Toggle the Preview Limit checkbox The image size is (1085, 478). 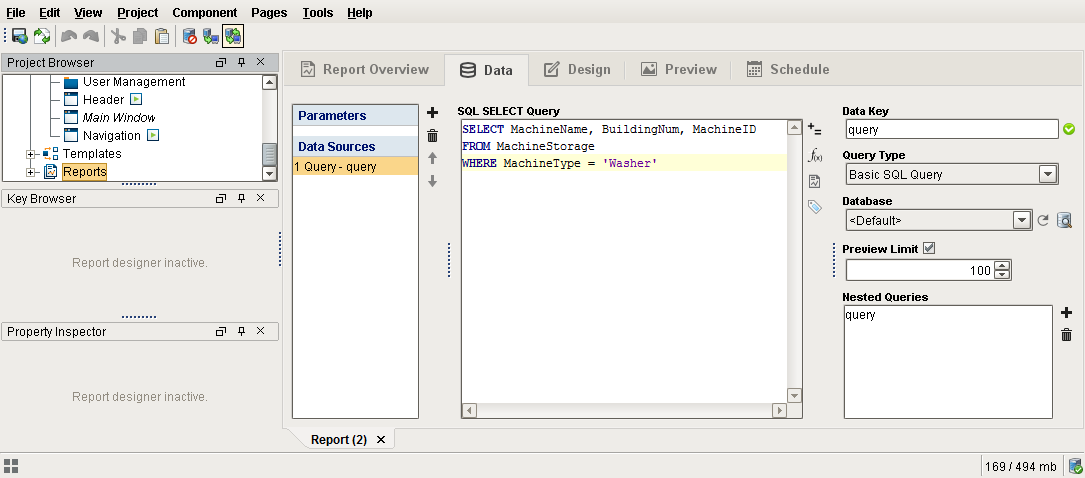(x=929, y=248)
